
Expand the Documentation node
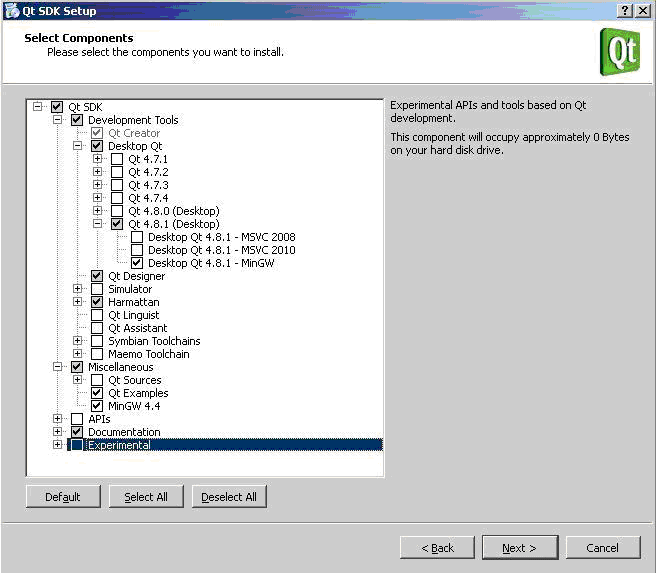pos(57,432)
